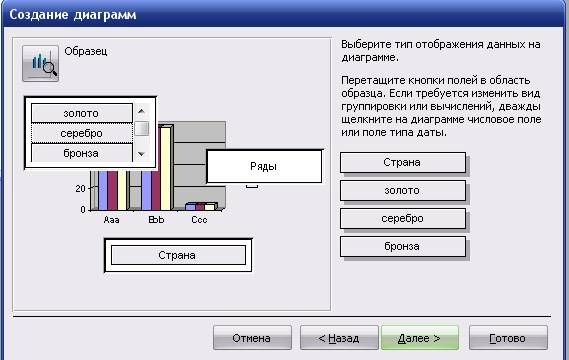Click the Ccc bars in the sample chart
Screen dimensions: 569x360
point(201,206)
